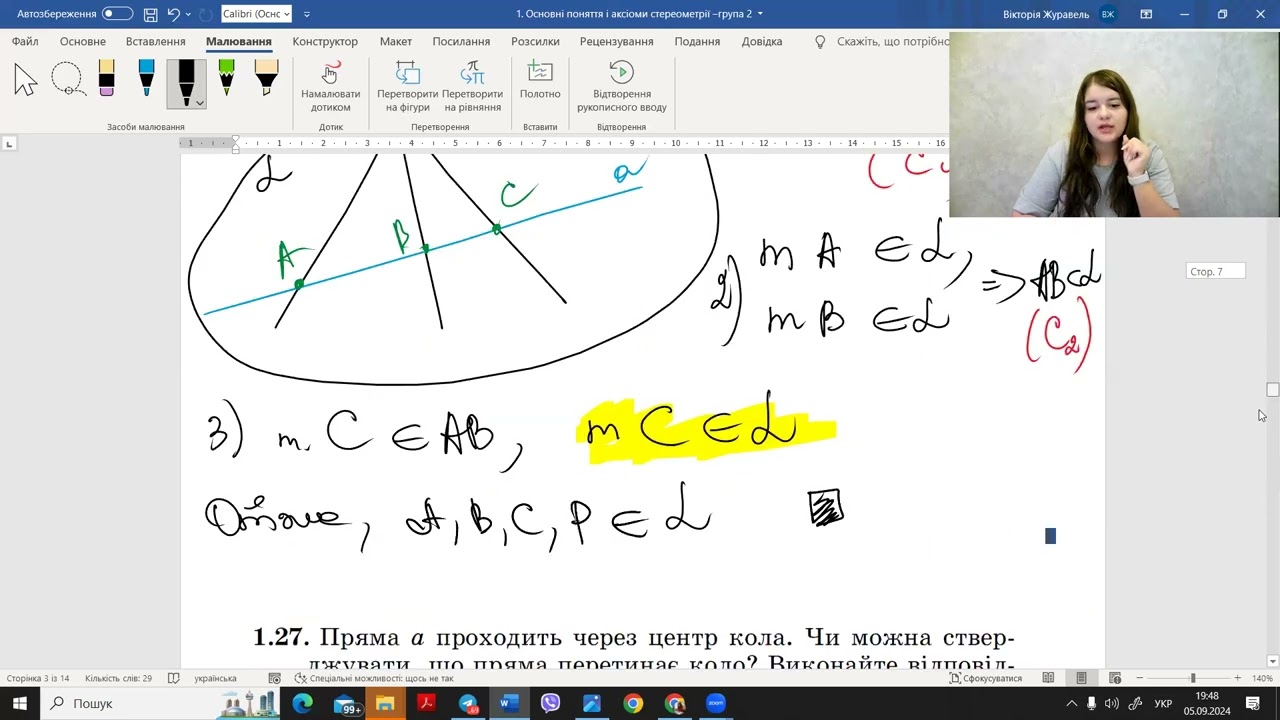
Task: Expand the undo history dropdown arrow
Action: click(x=188, y=14)
